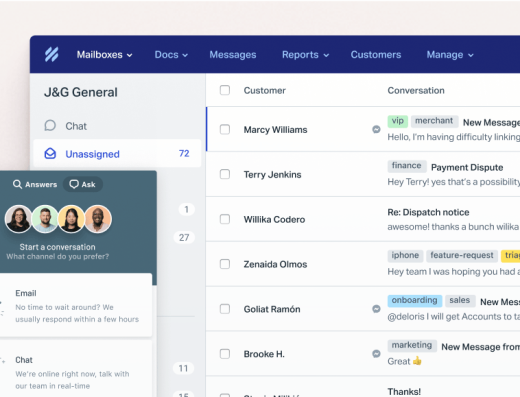Click the 'Great' message preview with thumbs up
Viewport: 520px width, 397px height.
(x=404, y=361)
